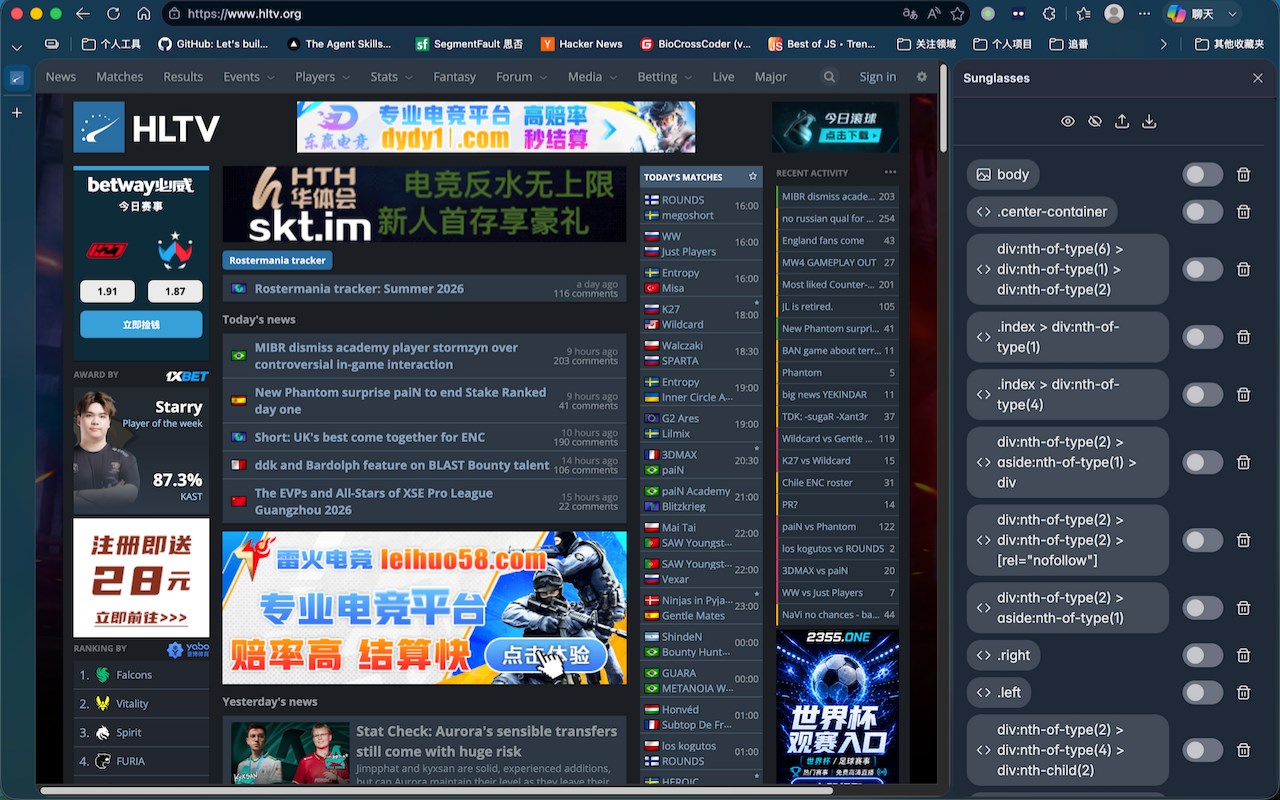Open the MIBR dismiss academy player article
The image size is (1280, 800).
click(424, 356)
